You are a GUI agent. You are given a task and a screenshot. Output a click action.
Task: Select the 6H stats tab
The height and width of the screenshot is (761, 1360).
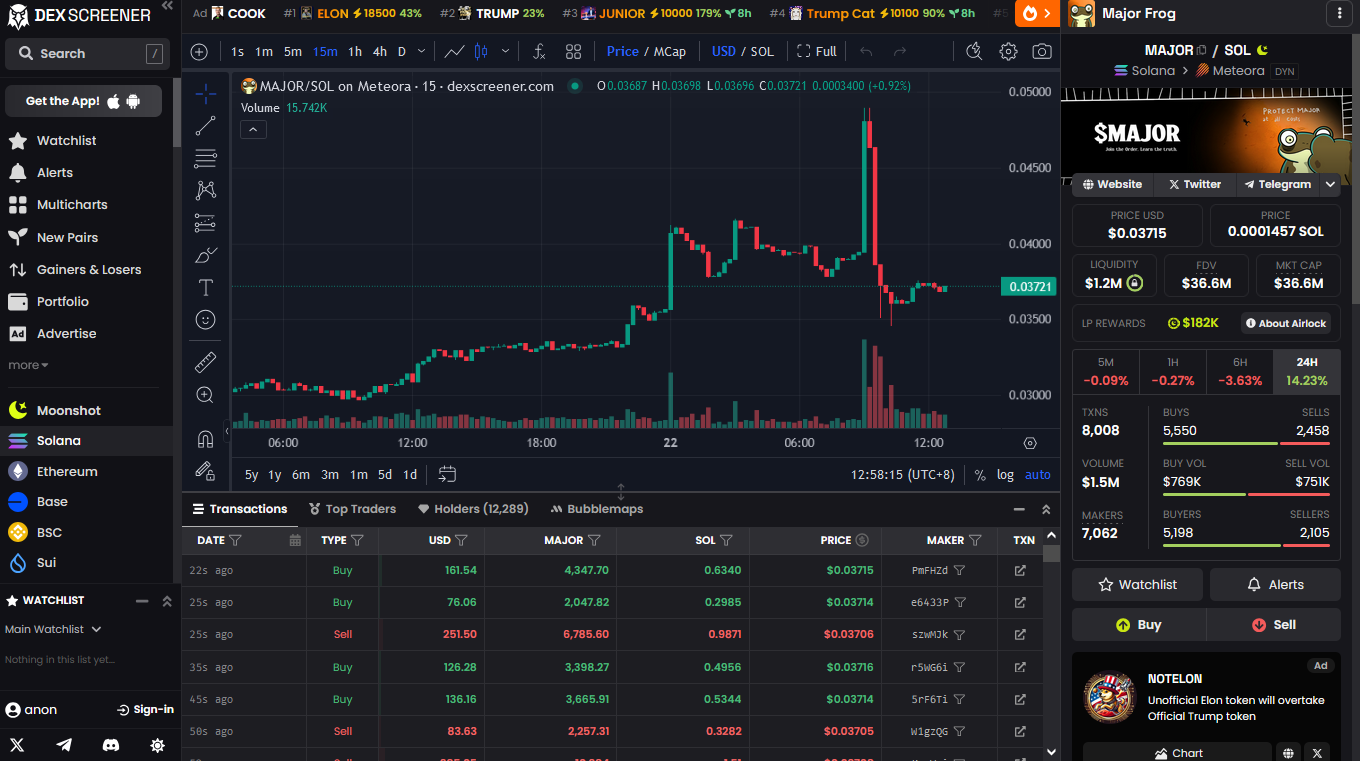click(x=1239, y=371)
